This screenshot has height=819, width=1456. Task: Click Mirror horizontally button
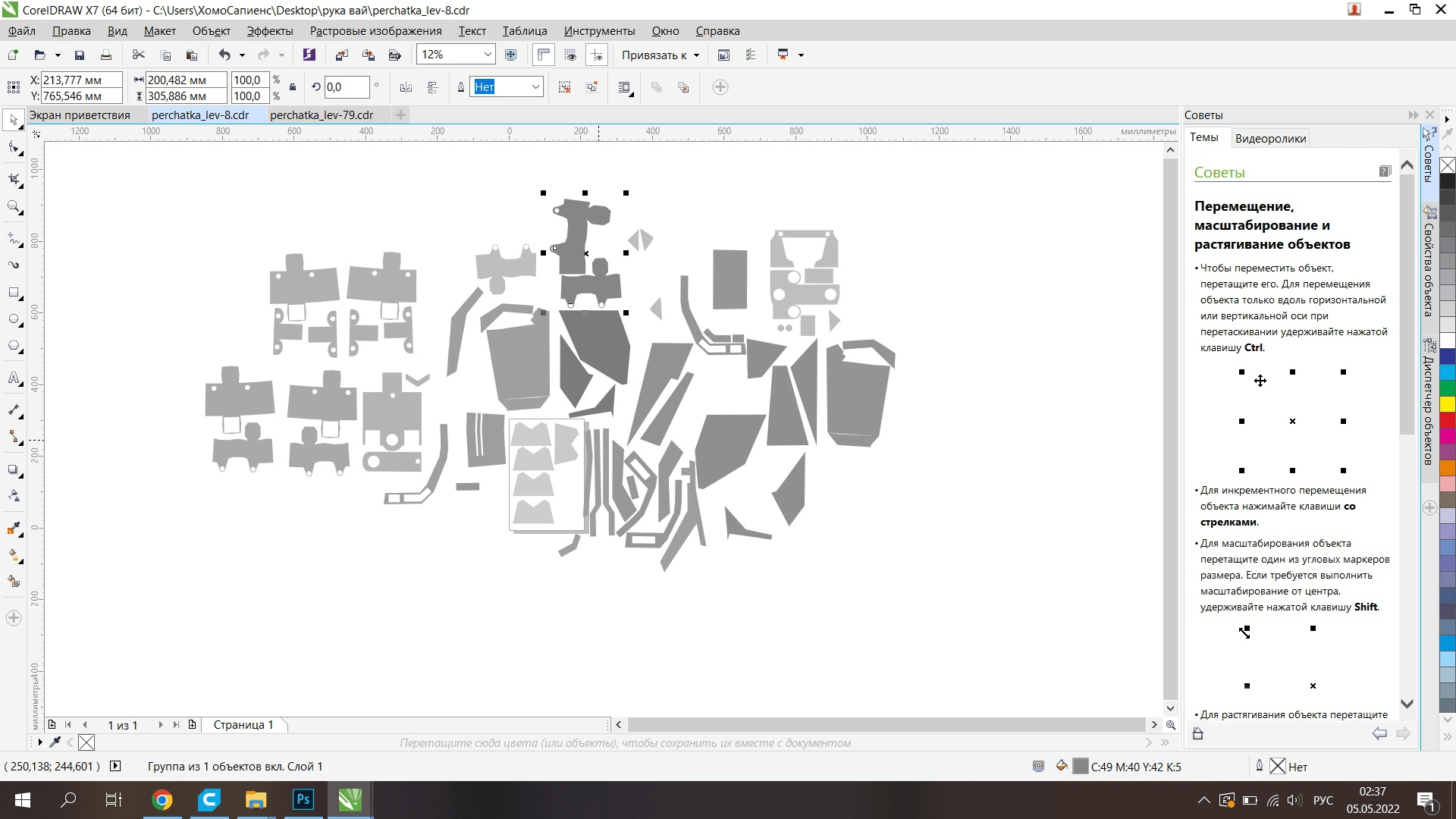406,87
